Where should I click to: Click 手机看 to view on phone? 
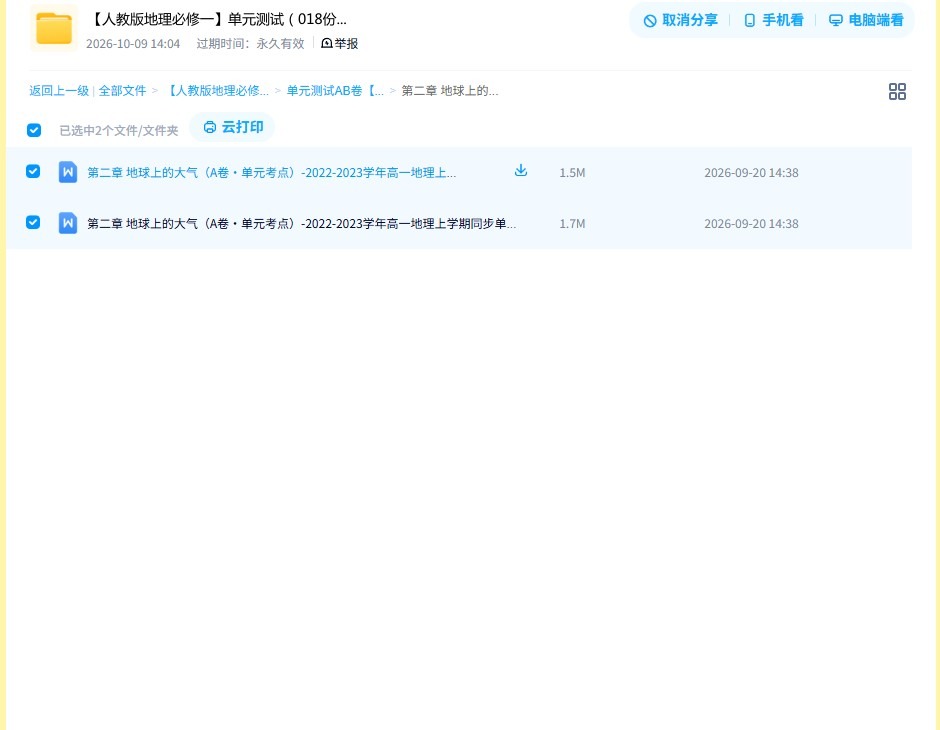pos(773,20)
